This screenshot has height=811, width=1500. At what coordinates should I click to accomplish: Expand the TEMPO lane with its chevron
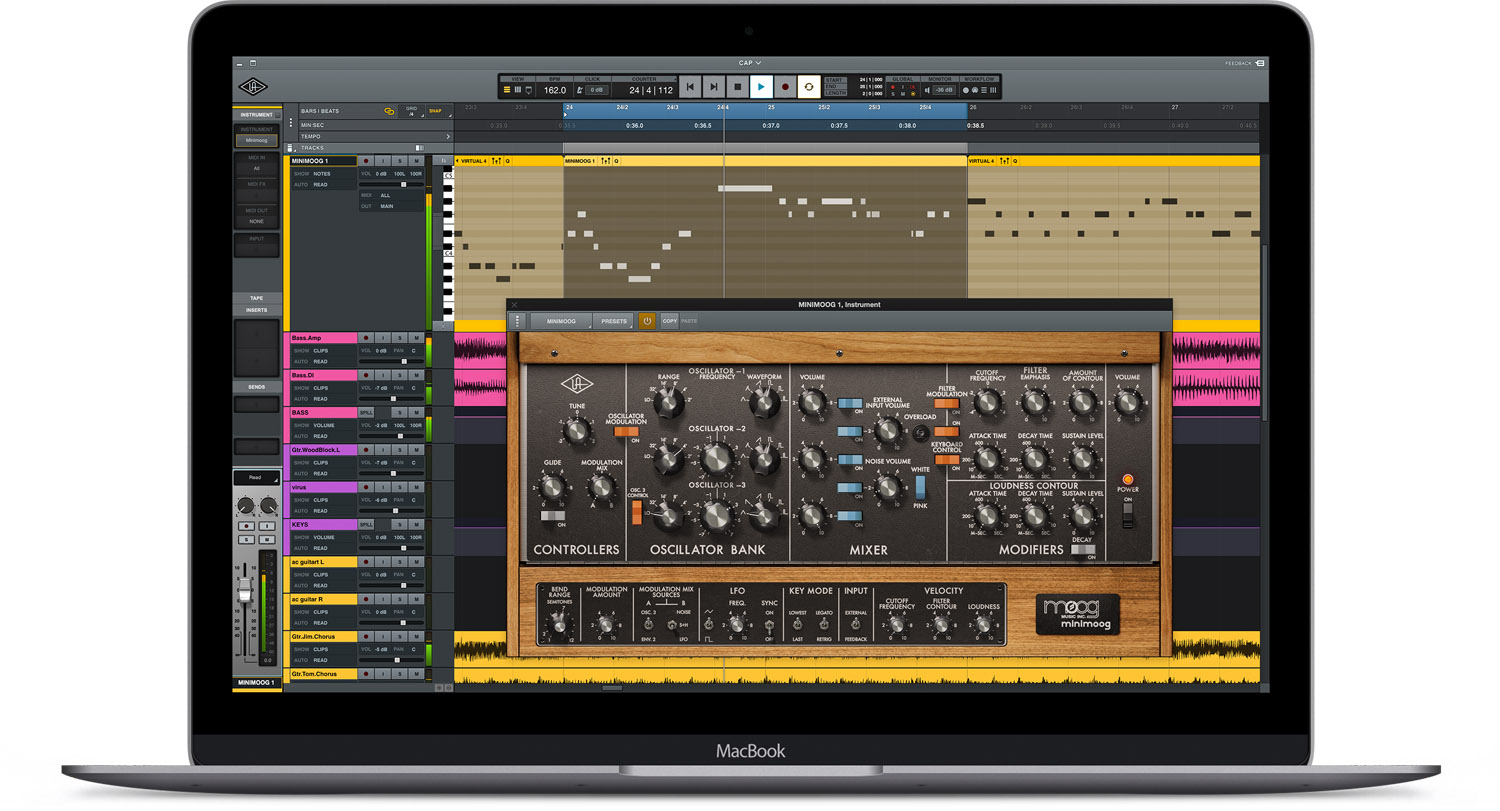(x=449, y=136)
